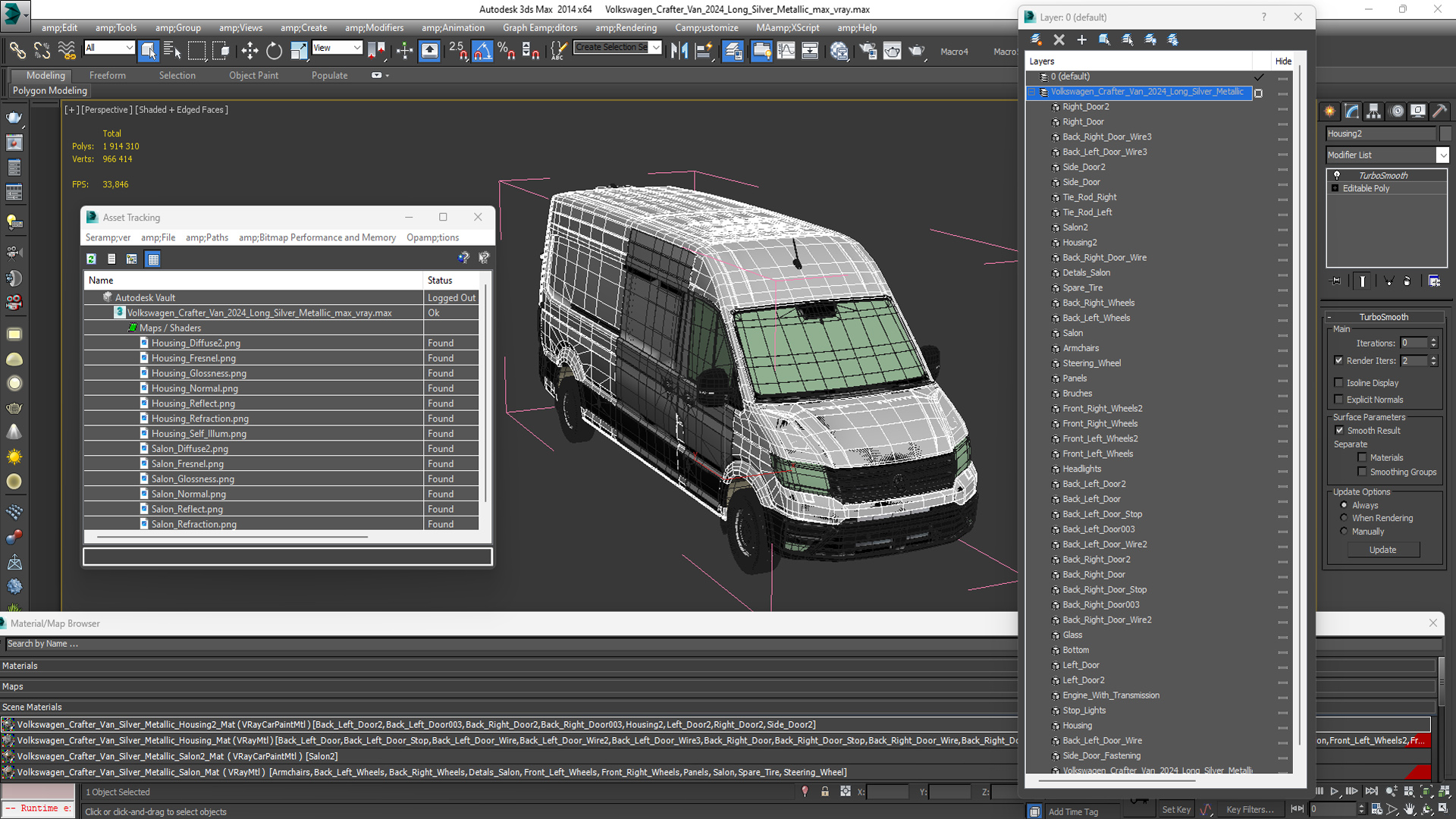1456x819 pixels.
Task: Collapse Volkswagen_Crafter_Van layer tree
Action: 1031,92
